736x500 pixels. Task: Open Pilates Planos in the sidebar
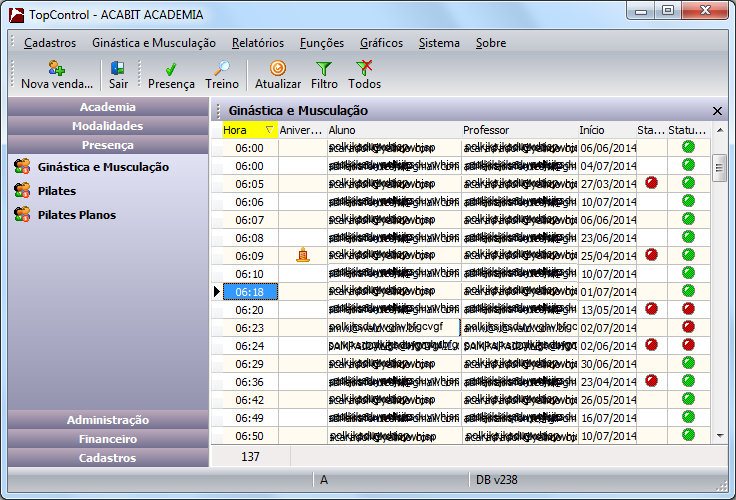coord(77,215)
